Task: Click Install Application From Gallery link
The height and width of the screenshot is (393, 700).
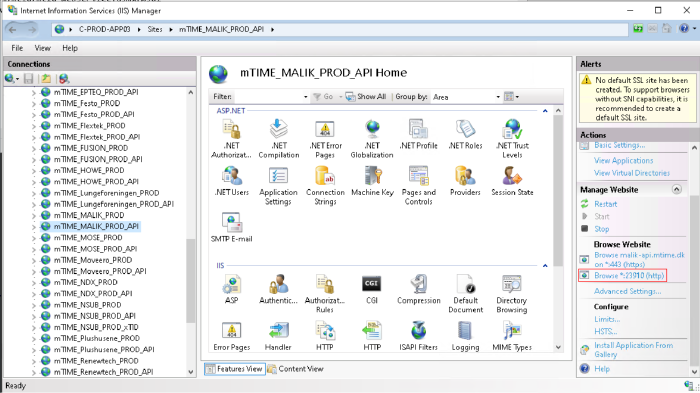Action: pyautogui.click(x=633, y=350)
